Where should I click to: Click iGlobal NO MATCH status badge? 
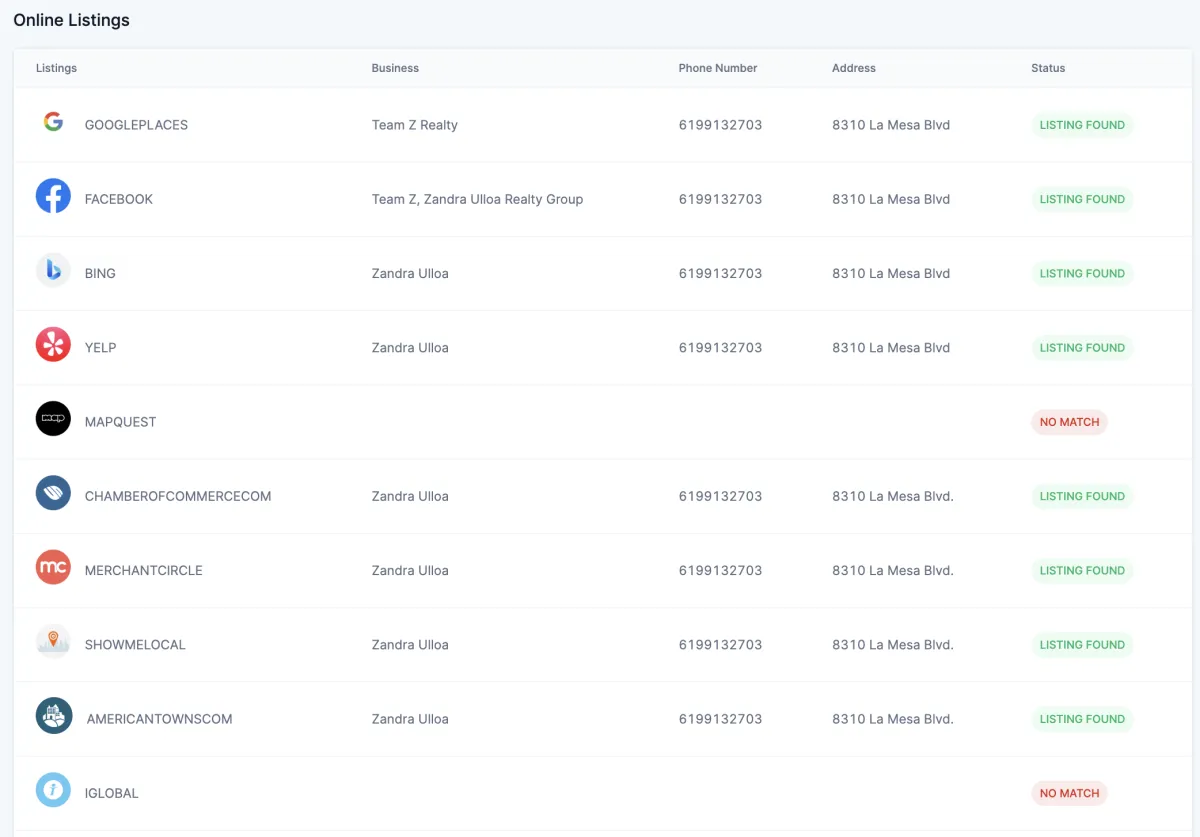1069,793
